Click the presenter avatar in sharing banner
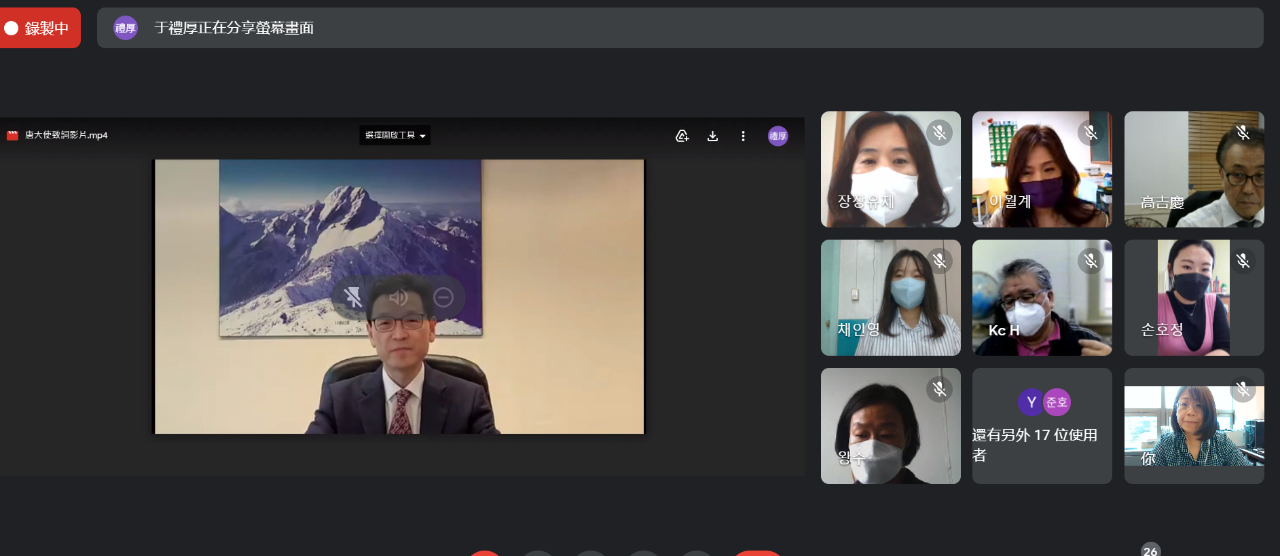Screen dimensions: 1280x556 [125, 28]
